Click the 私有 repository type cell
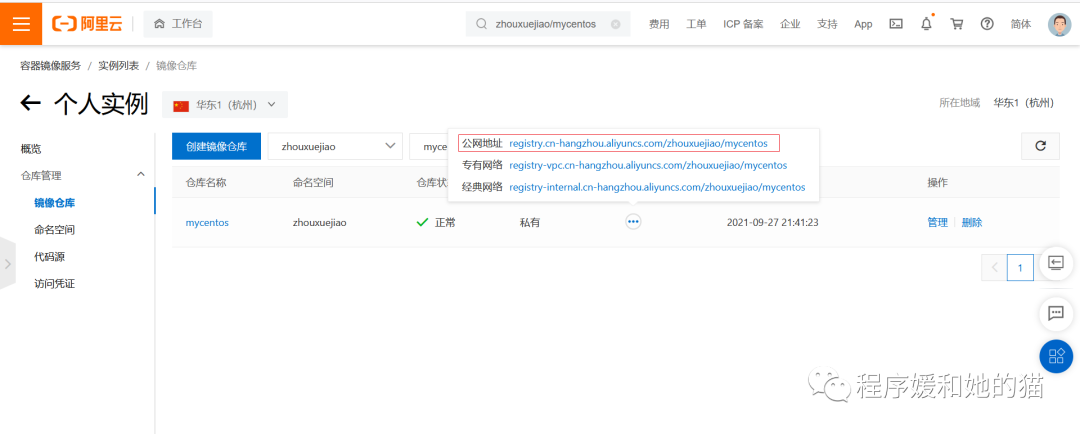The width and height of the screenshot is (1080, 434). click(x=530, y=223)
